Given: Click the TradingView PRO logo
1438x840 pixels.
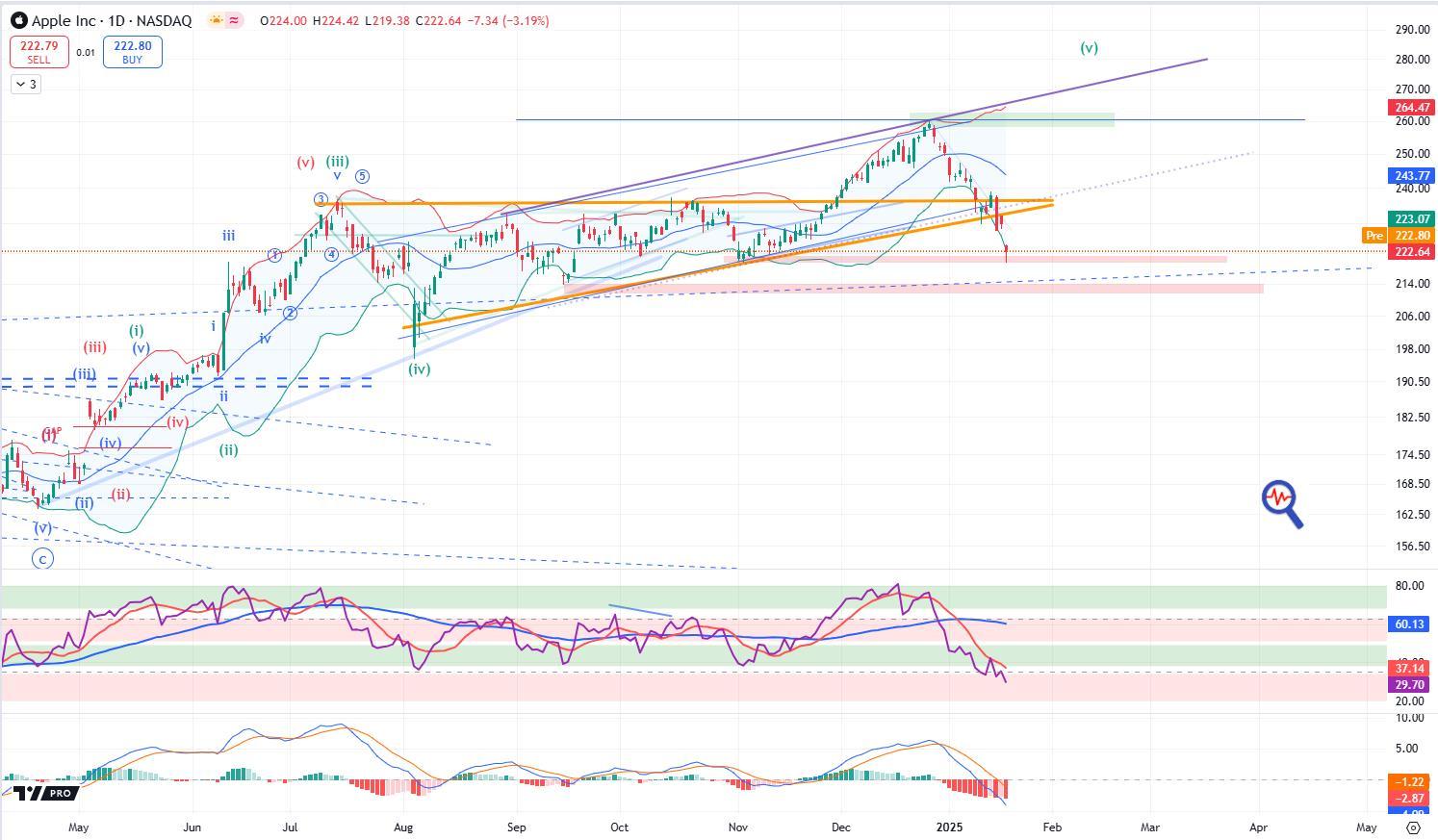Looking at the screenshot, I should pyautogui.click(x=45, y=793).
